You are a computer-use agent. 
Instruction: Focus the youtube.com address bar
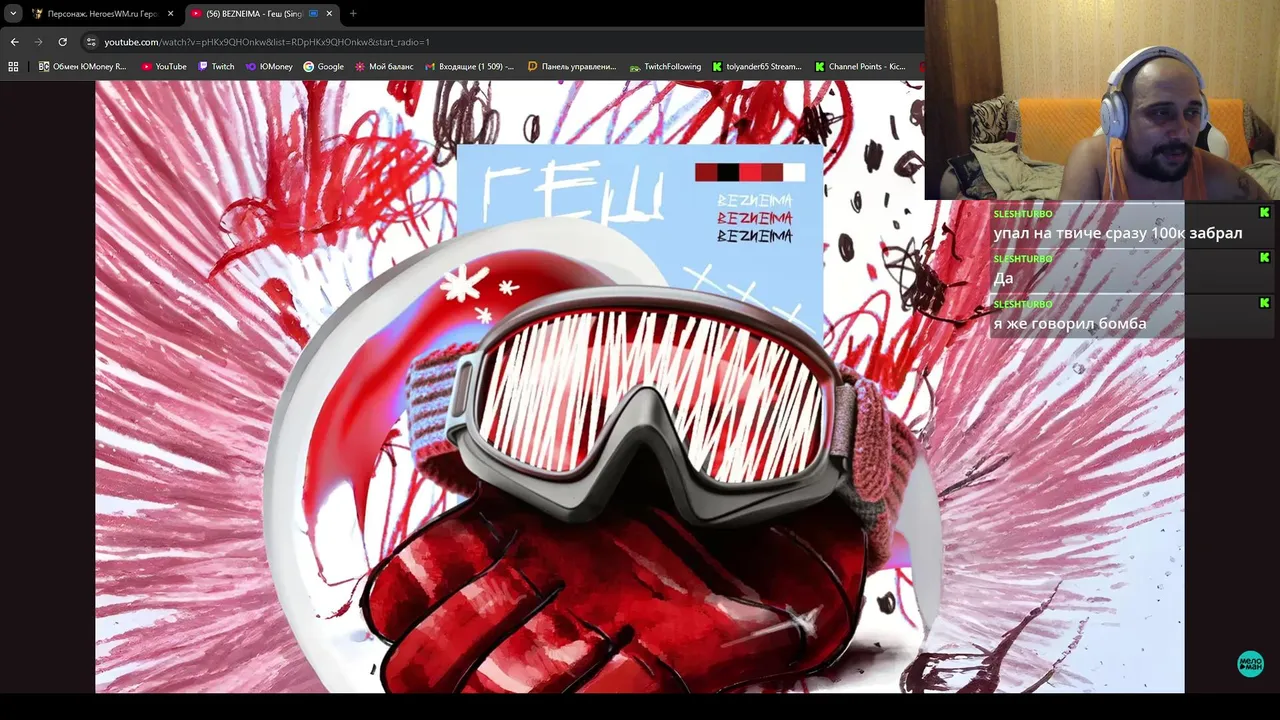click(x=500, y=42)
